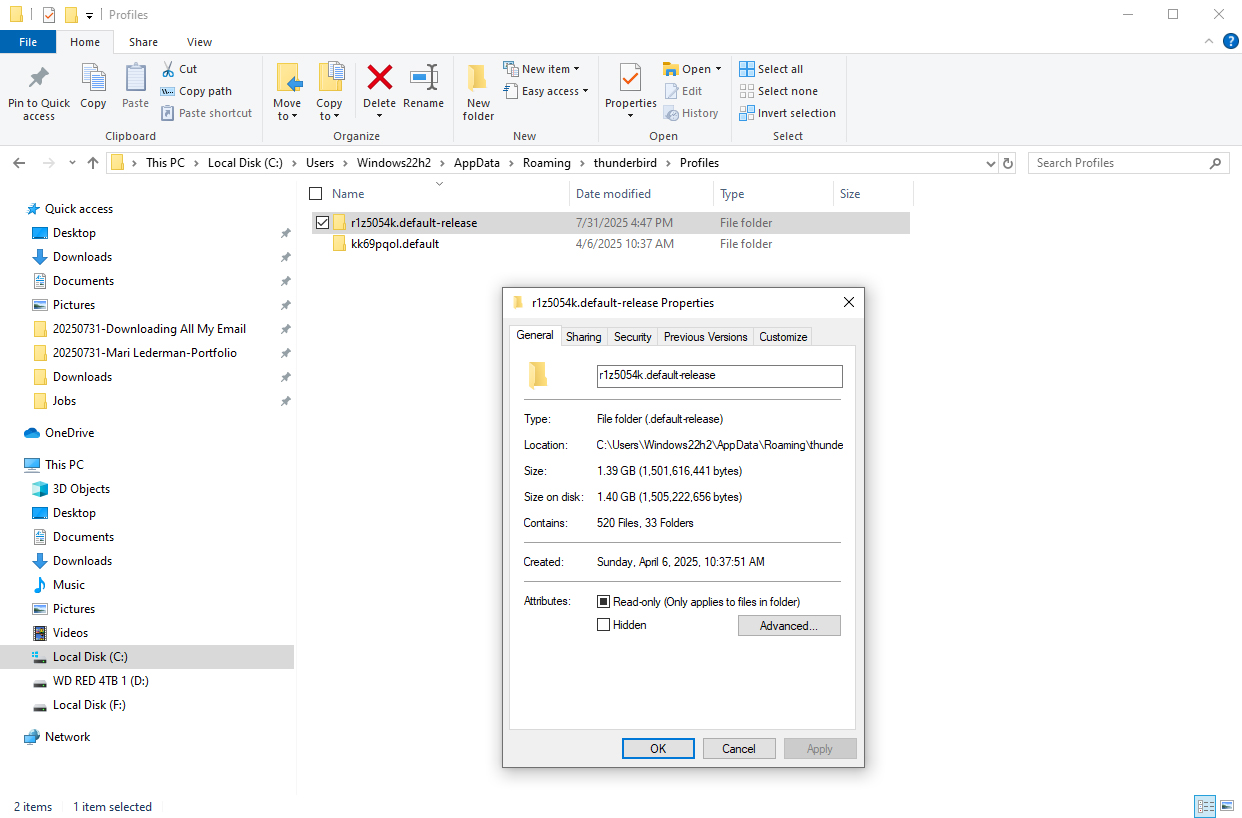Click Select none in ribbon
This screenshot has width=1242, height=818.
tap(778, 91)
